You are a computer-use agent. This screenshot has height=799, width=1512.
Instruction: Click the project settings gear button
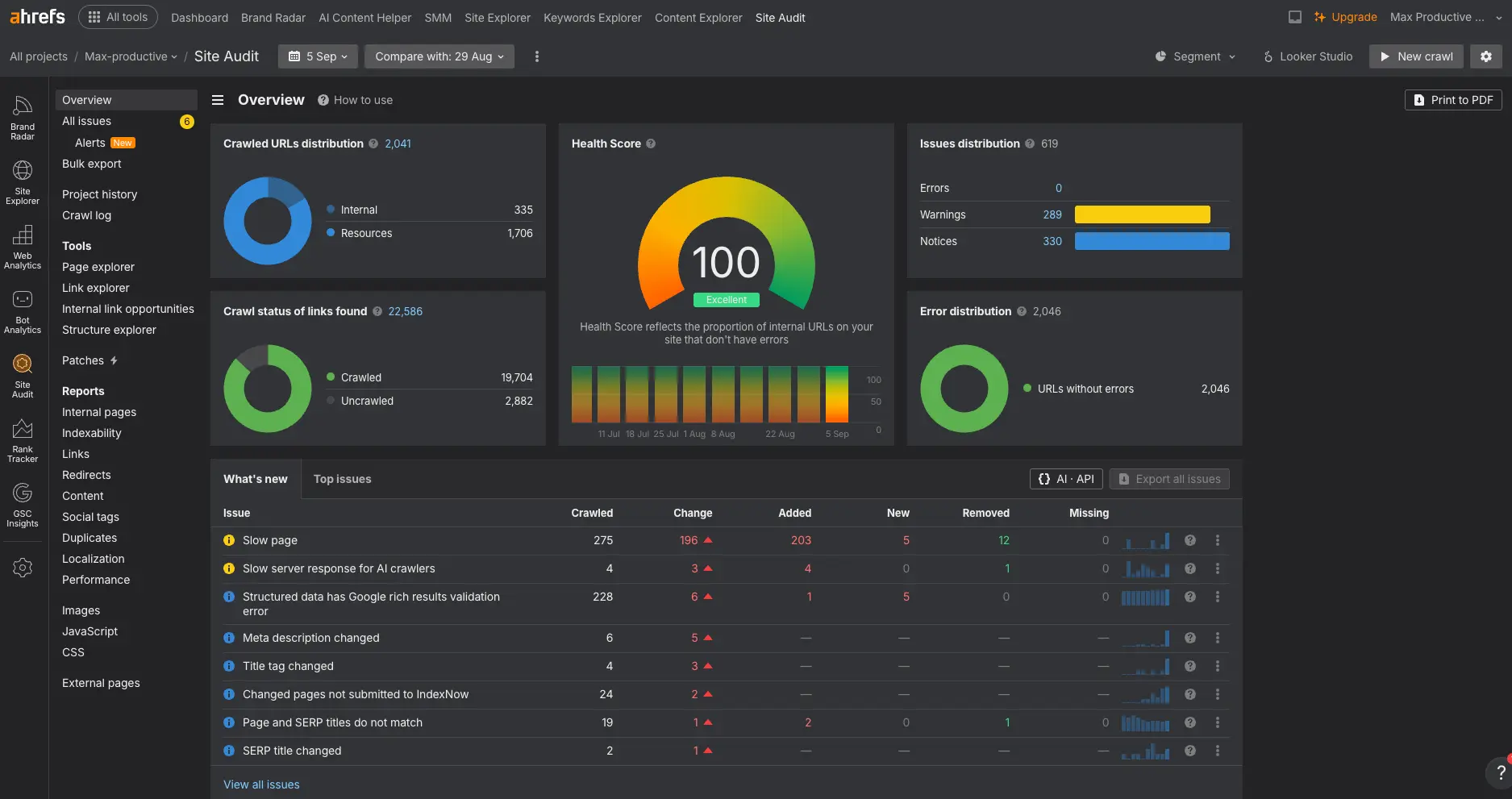pos(1486,56)
